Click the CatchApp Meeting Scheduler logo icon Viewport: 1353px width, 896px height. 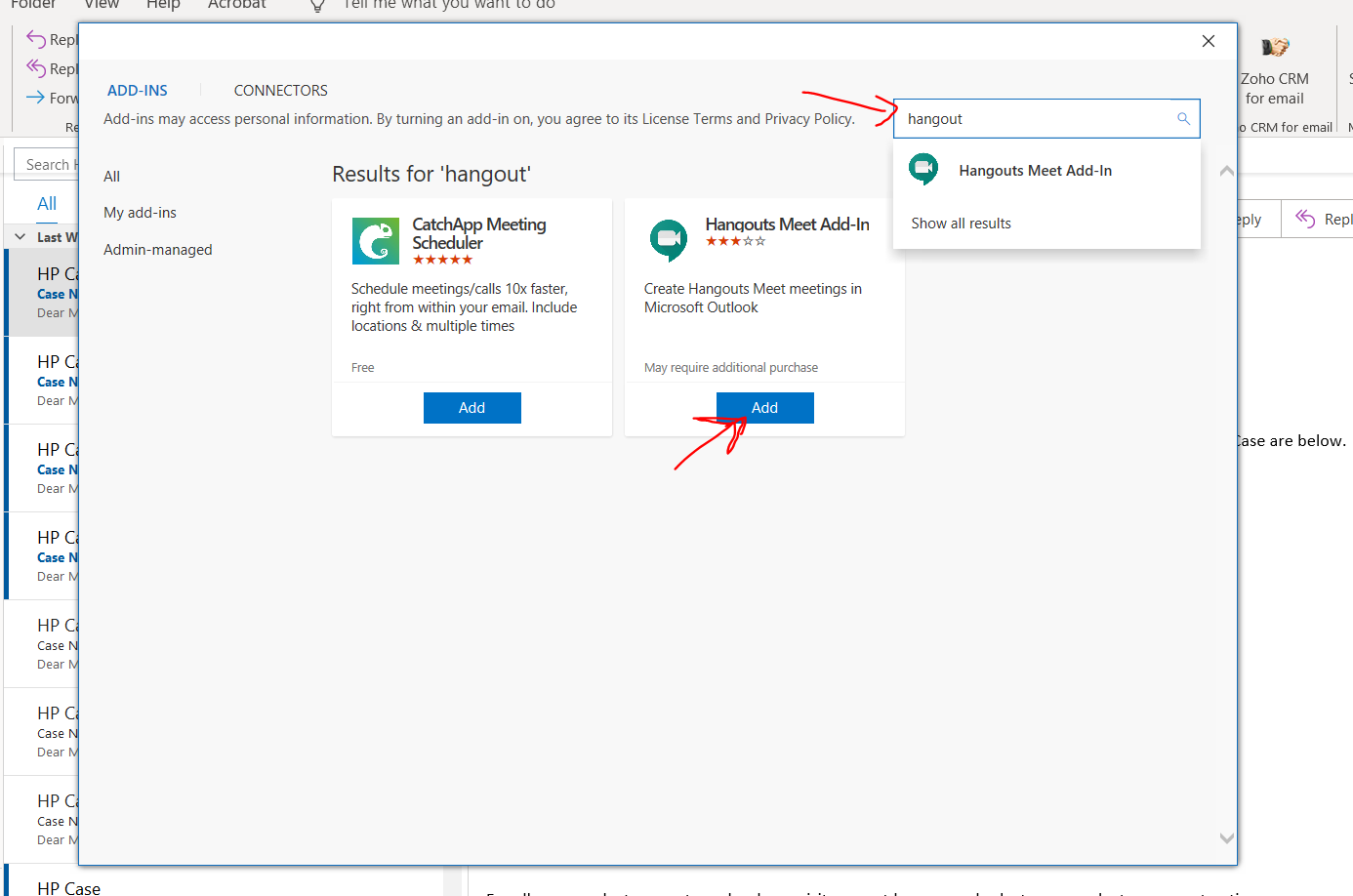point(376,241)
